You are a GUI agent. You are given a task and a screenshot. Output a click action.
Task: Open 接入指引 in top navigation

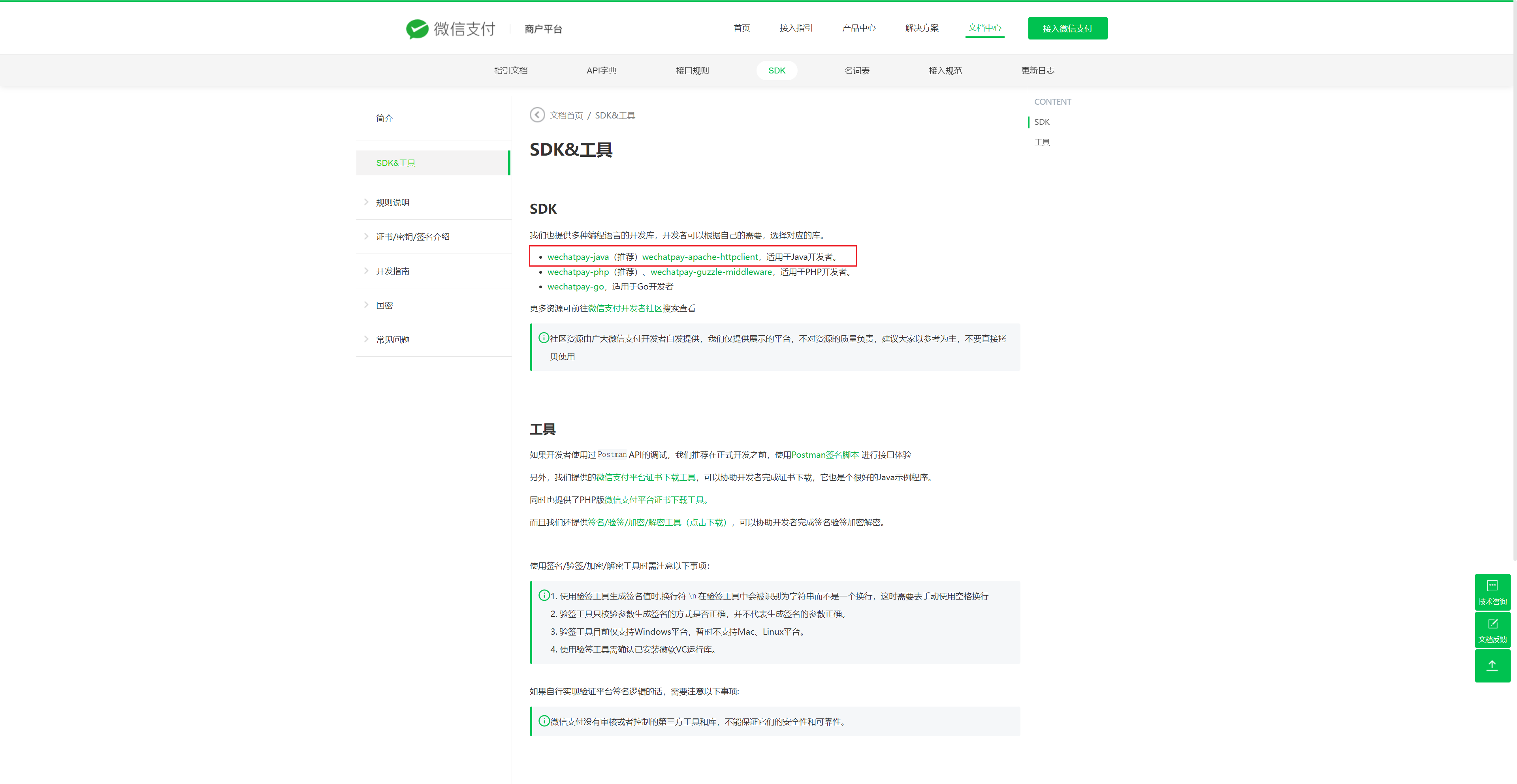point(796,28)
